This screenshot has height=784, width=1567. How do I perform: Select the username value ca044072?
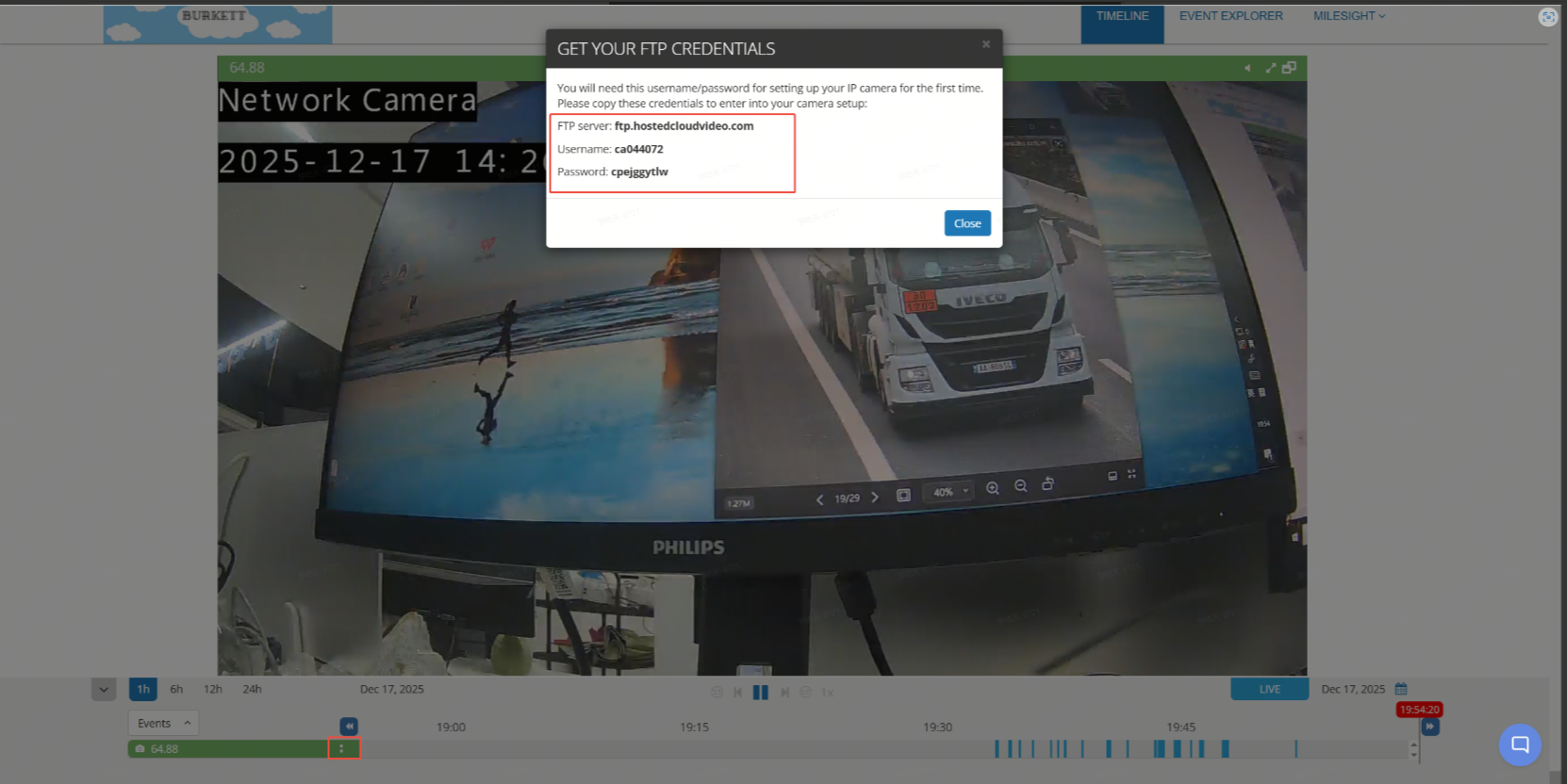click(x=638, y=149)
